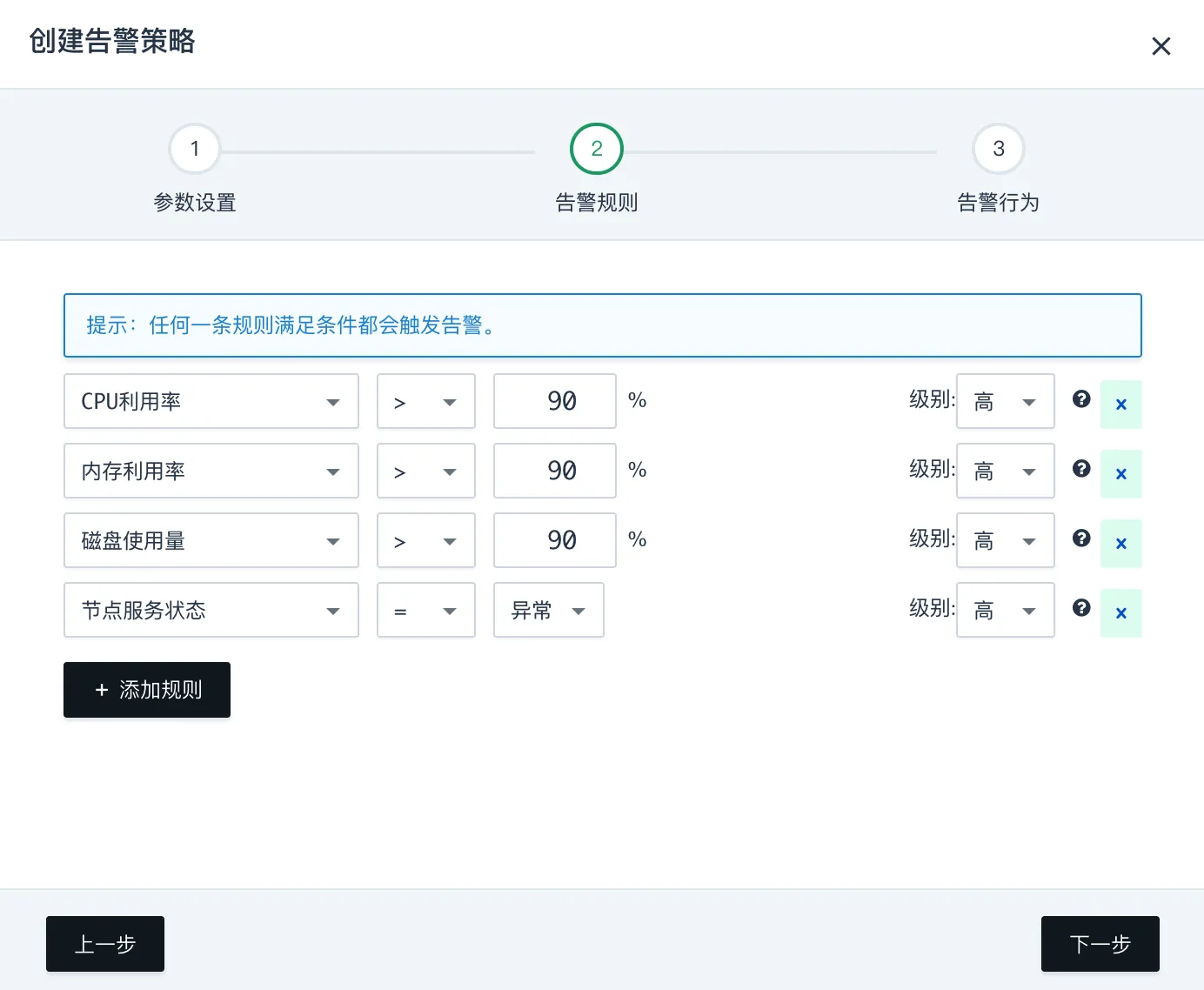
Task: Delete the CPU利用率 alert rule
Action: click(x=1121, y=404)
